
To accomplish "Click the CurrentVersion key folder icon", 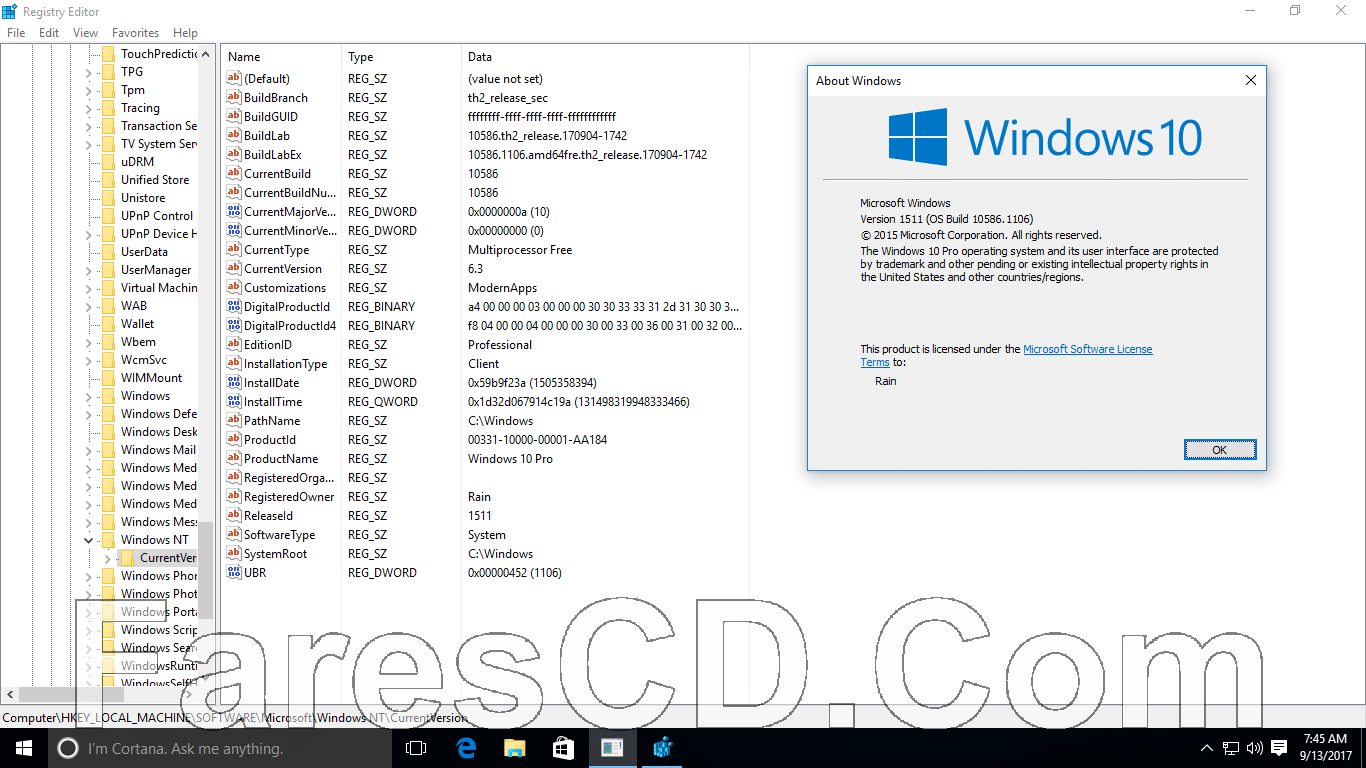I will point(127,558).
